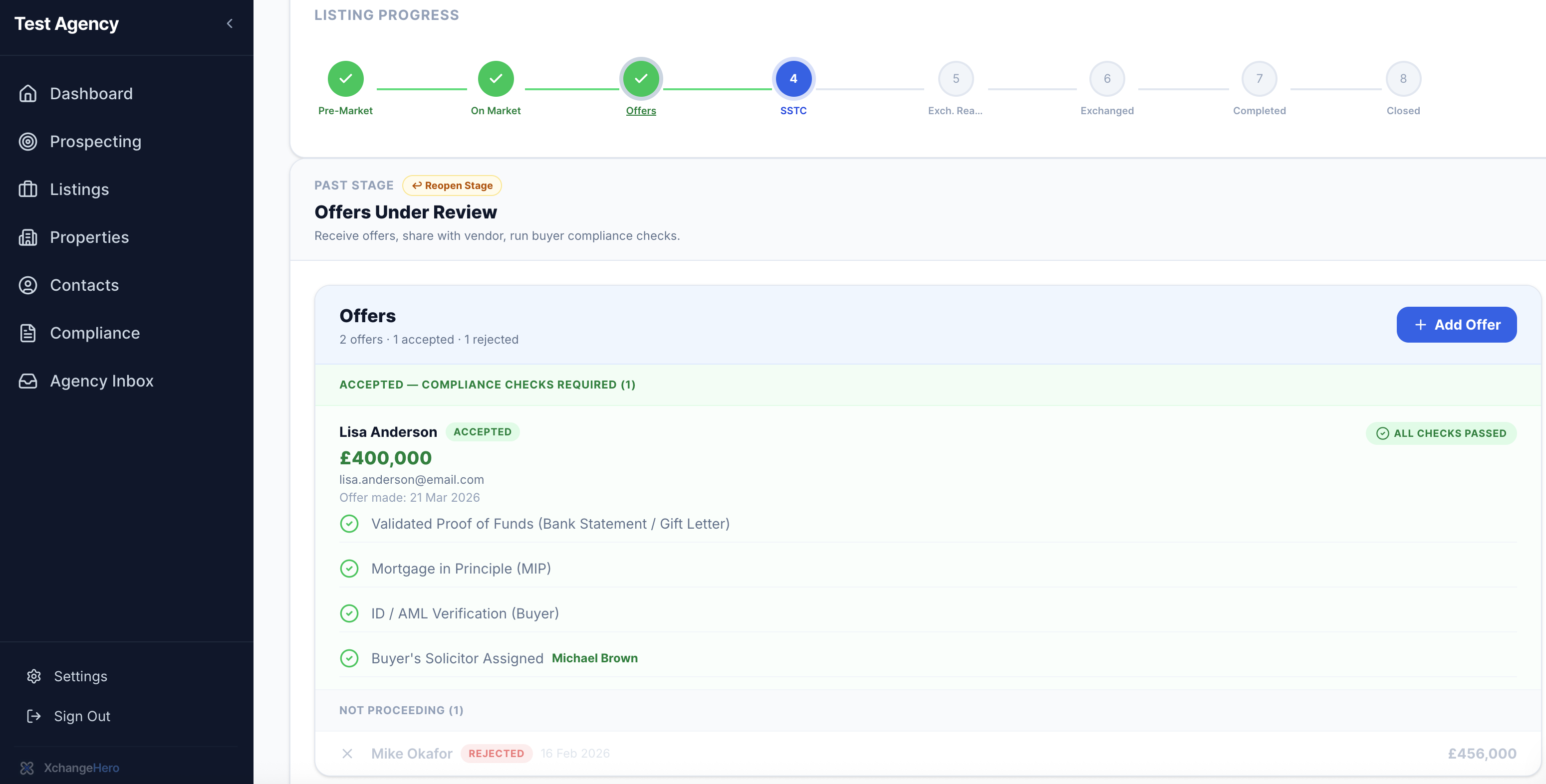The image size is (1546, 784).
Task: Click the Agency Inbox tray icon
Action: point(27,381)
